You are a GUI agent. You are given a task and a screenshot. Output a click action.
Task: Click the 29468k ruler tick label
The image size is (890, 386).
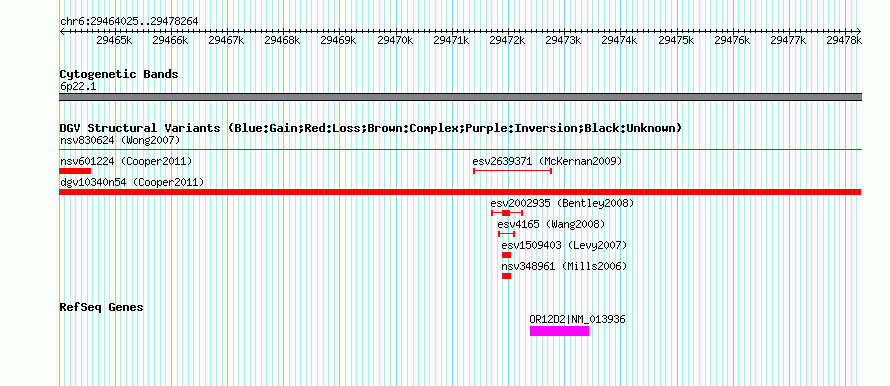(283, 40)
